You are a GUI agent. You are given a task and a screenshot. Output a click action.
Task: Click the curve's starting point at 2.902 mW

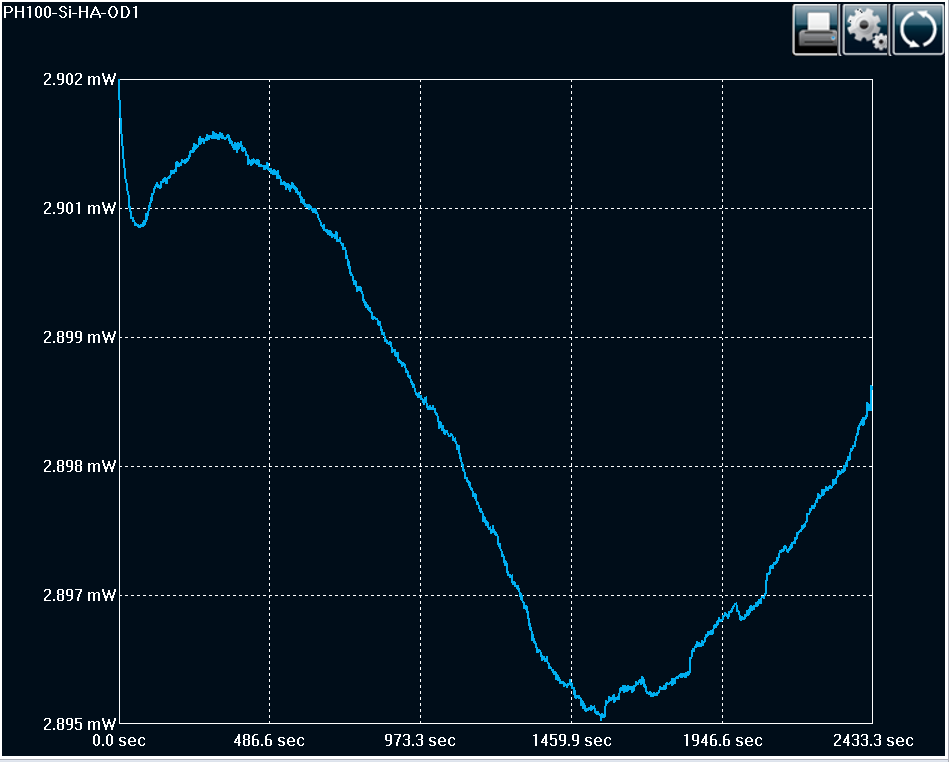pos(120,82)
